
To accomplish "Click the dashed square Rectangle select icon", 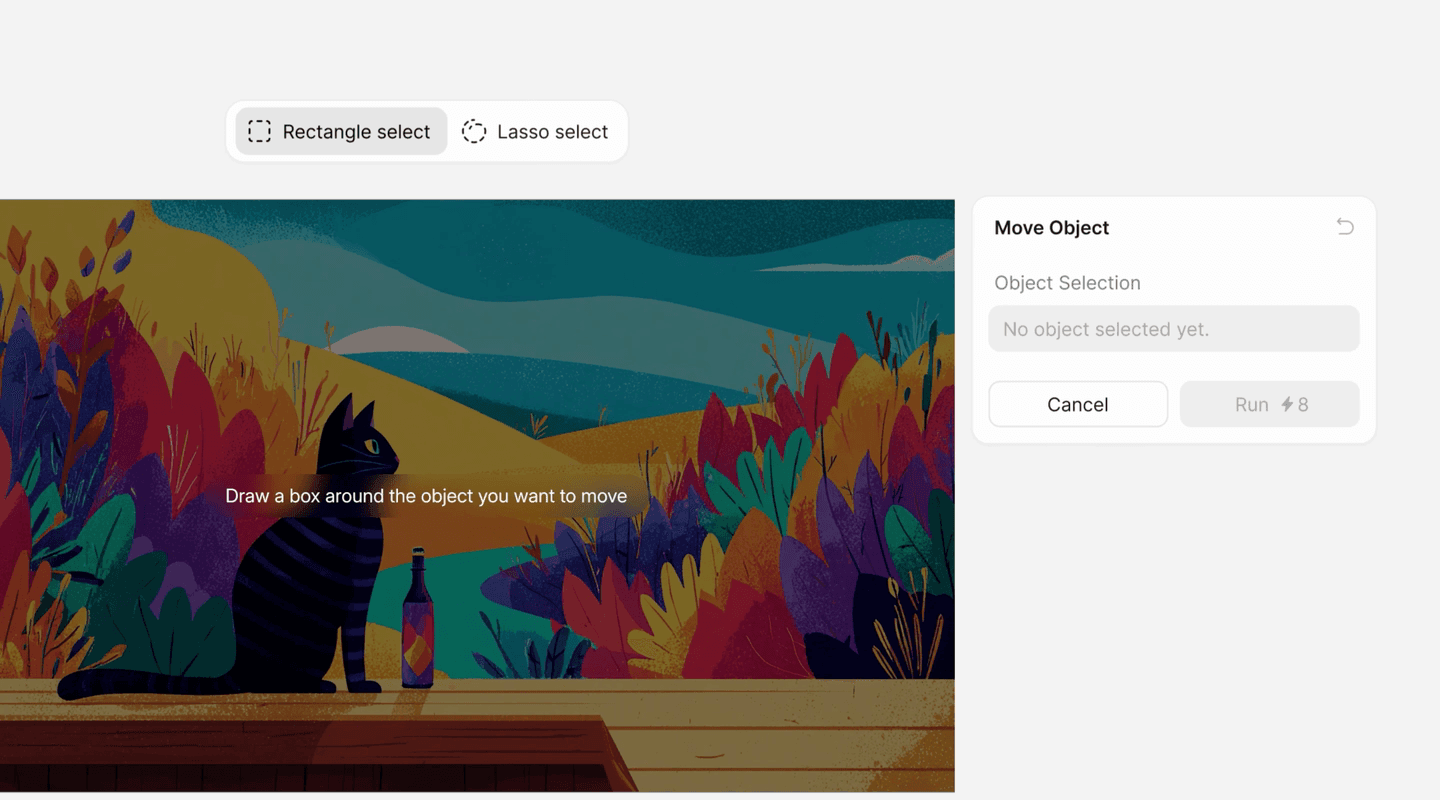I will [259, 132].
